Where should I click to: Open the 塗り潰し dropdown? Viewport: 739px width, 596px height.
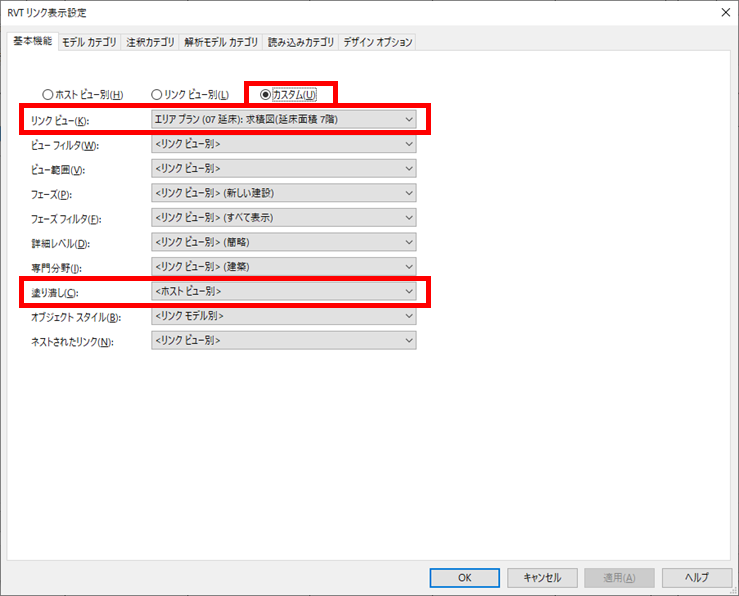[284, 291]
